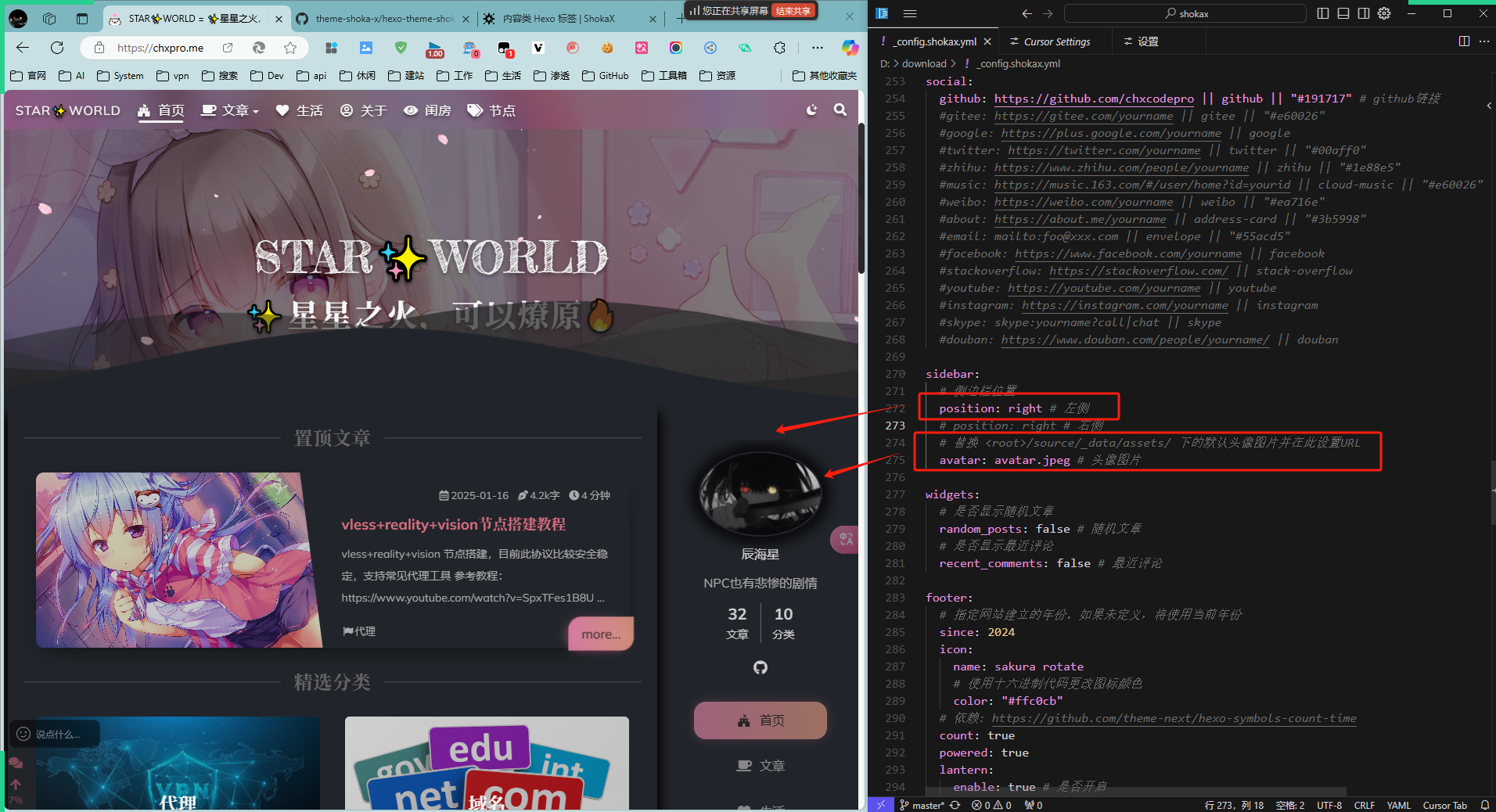This screenshot has width=1496, height=812.
Task: Click CRLF line ending in status bar
Action: [1365, 805]
